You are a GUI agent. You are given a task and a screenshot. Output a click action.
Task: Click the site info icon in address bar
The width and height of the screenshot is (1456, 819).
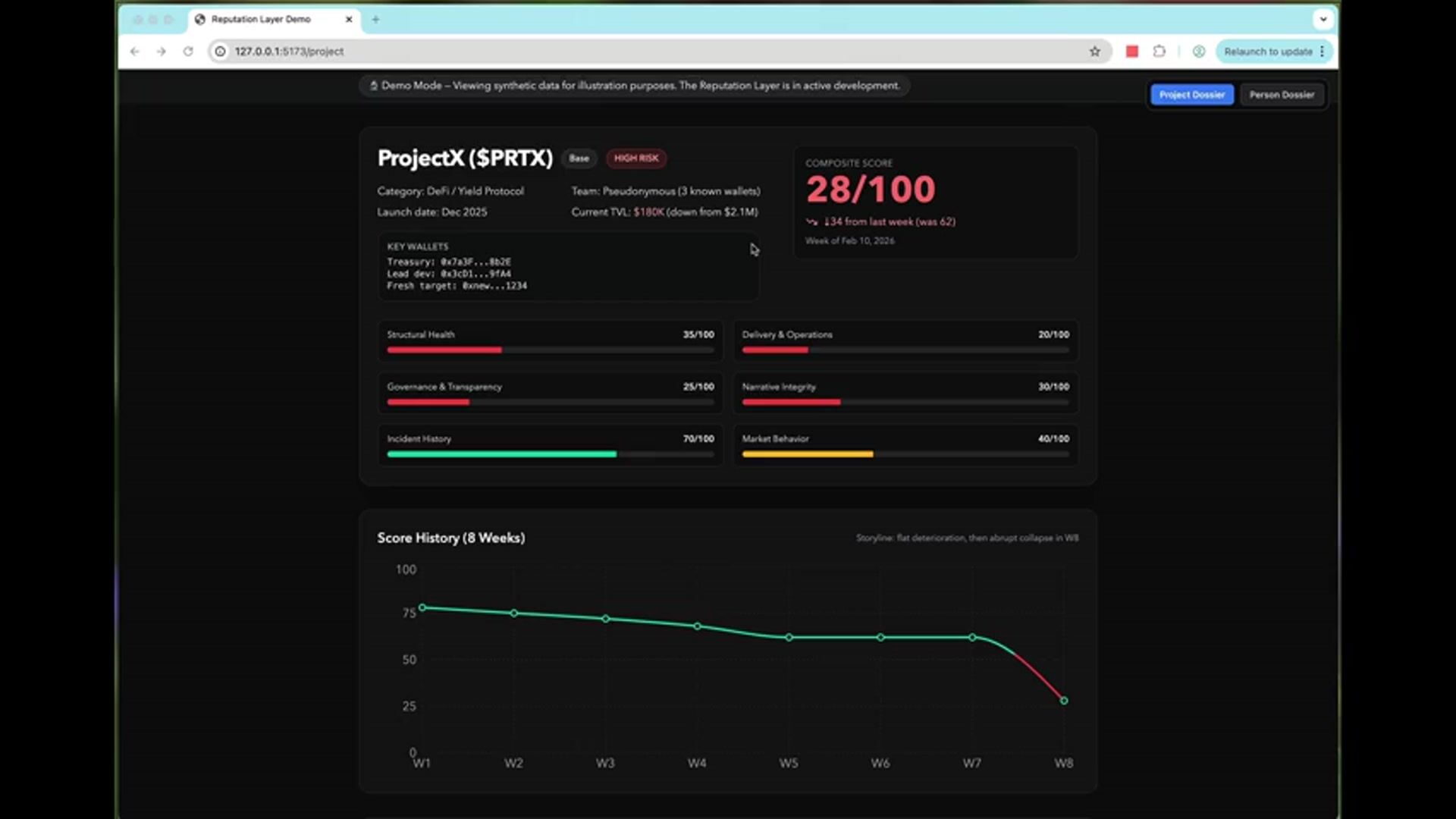[x=220, y=52]
